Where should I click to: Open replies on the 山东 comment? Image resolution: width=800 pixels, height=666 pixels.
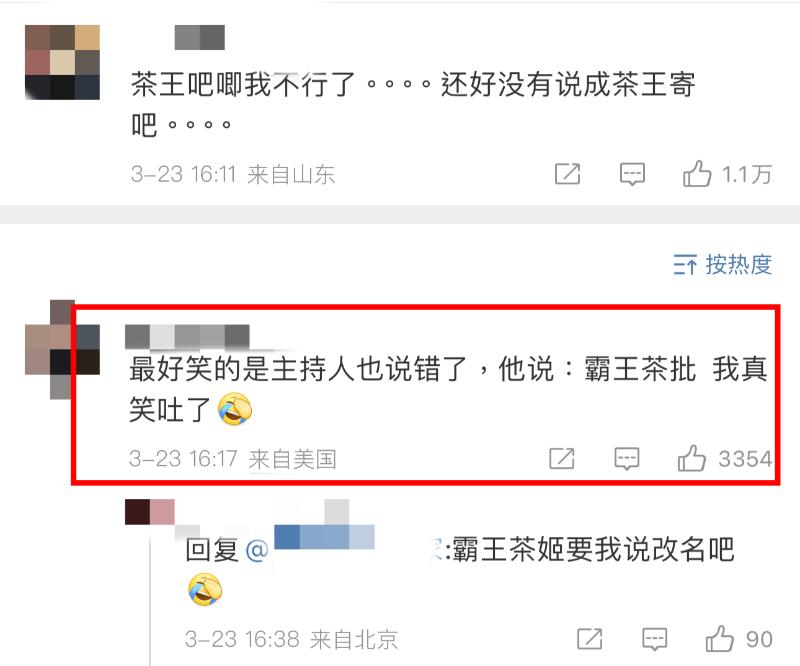pyautogui.click(x=632, y=175)
